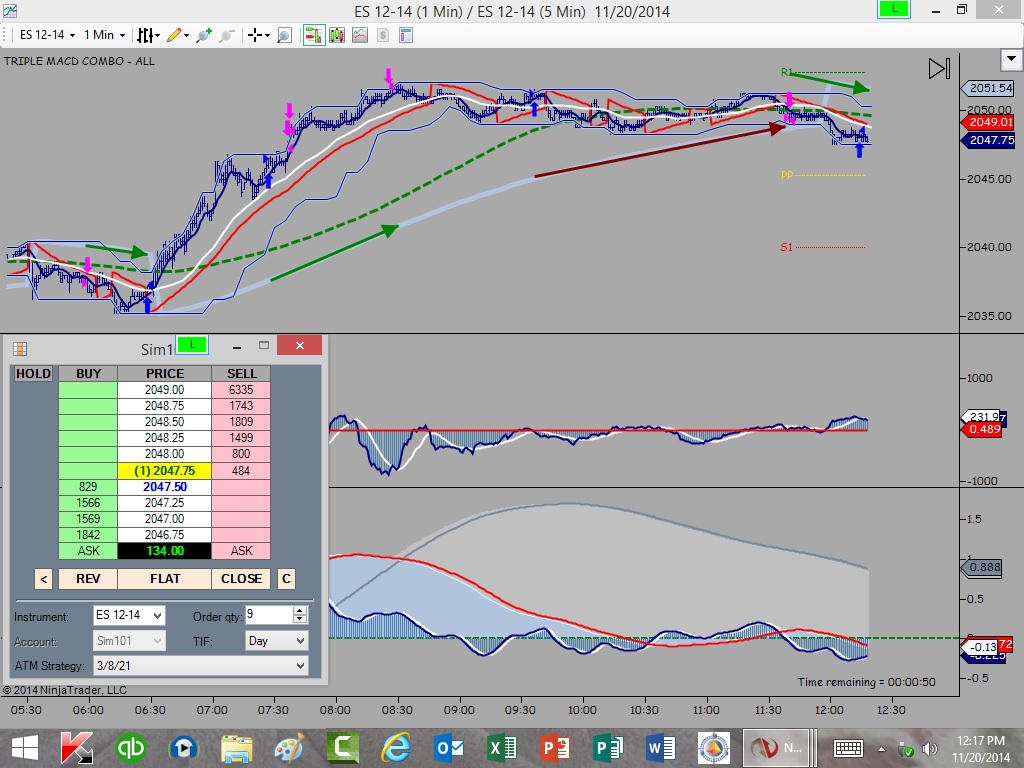This screenshot has height=768, width=1024.
Task: Open the TIF Day dropdown
Action: pyautogui.click(x=276, y=641)
